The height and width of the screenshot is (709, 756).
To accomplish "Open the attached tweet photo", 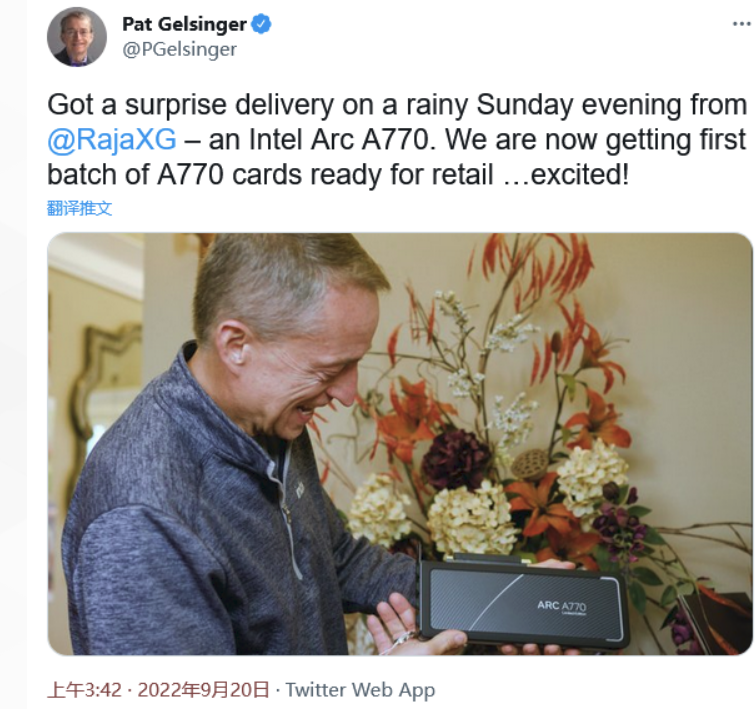I will 400,444.
